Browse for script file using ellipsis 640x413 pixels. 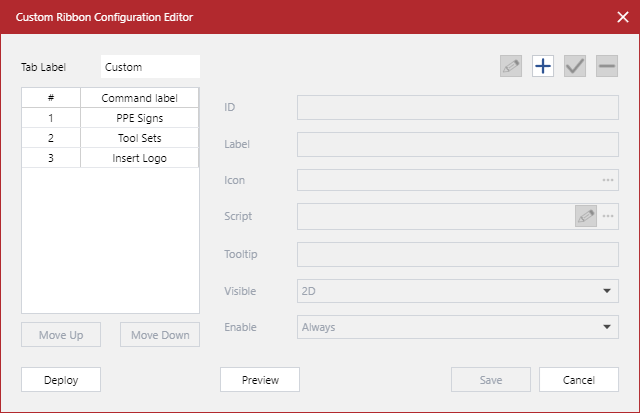pos(607,216)
